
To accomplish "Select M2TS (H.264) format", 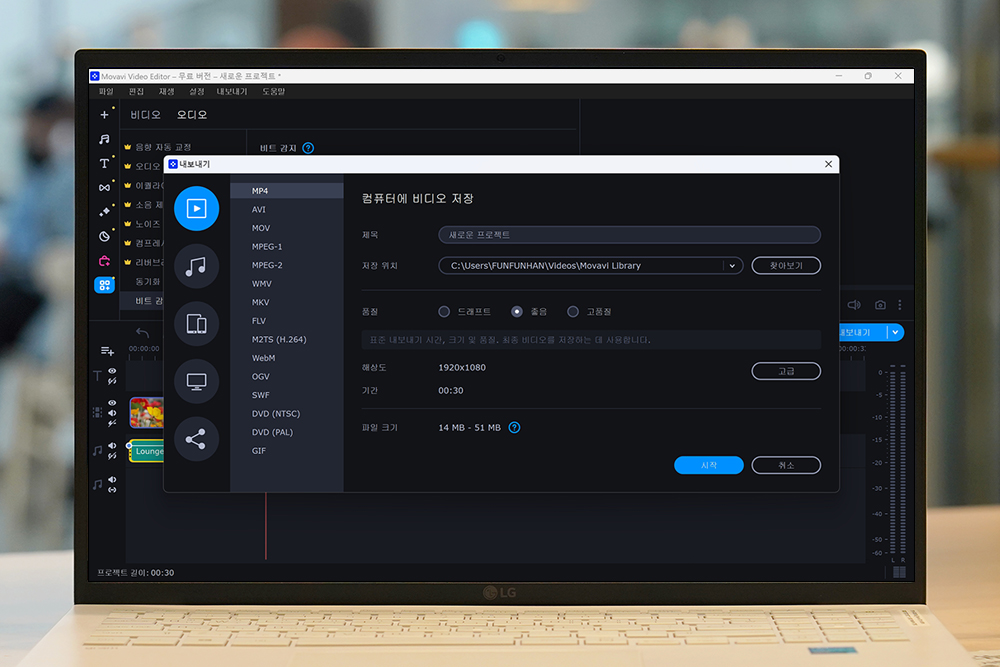I will tap(286, 339).
